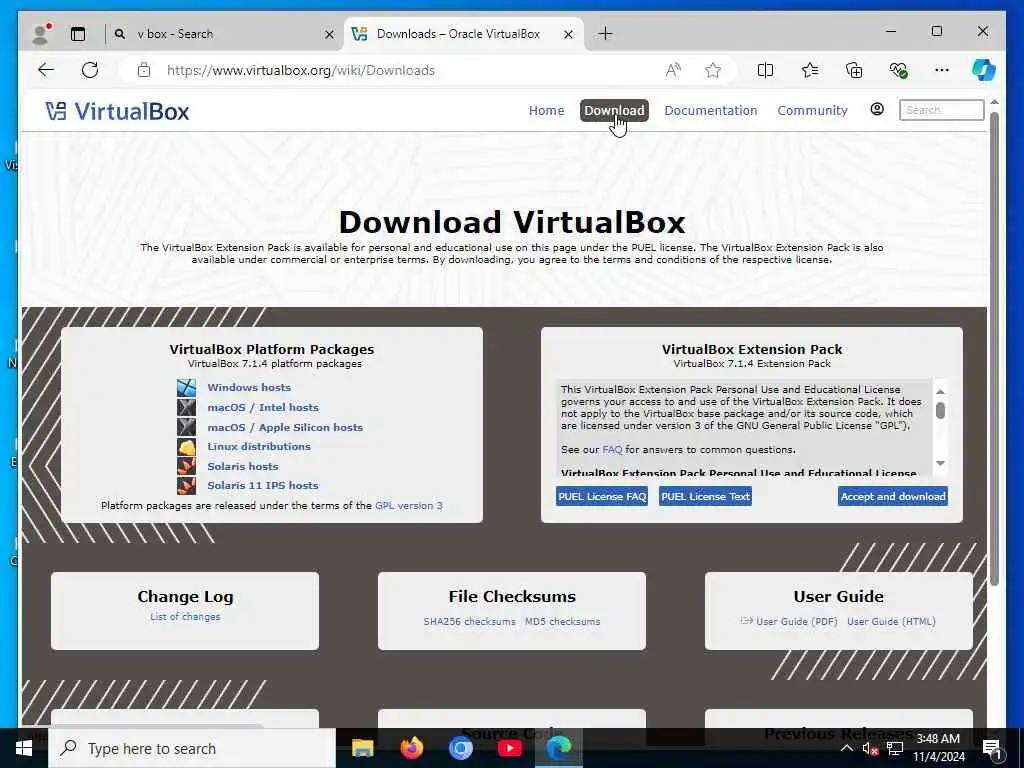Open the YouTube app in taskbar
1024x768 pixels.
(509, 748)
